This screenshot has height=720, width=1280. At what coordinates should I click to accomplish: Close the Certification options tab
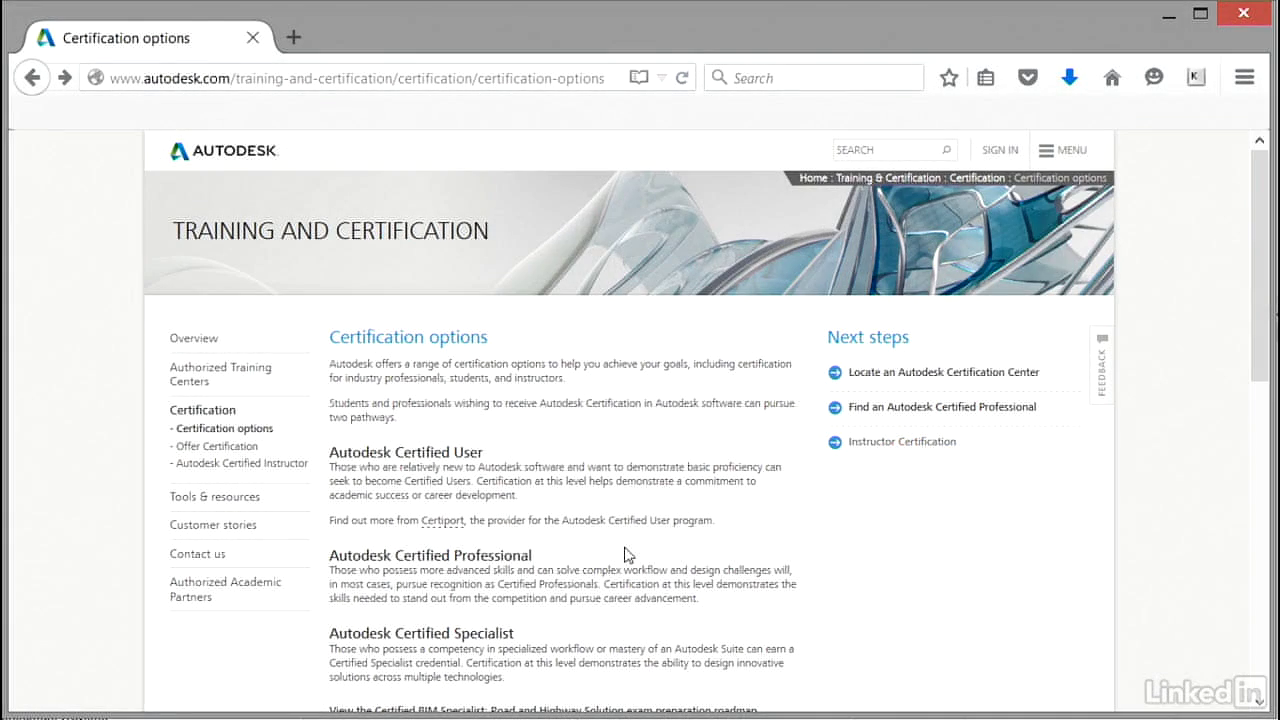[x=252, y=38]
